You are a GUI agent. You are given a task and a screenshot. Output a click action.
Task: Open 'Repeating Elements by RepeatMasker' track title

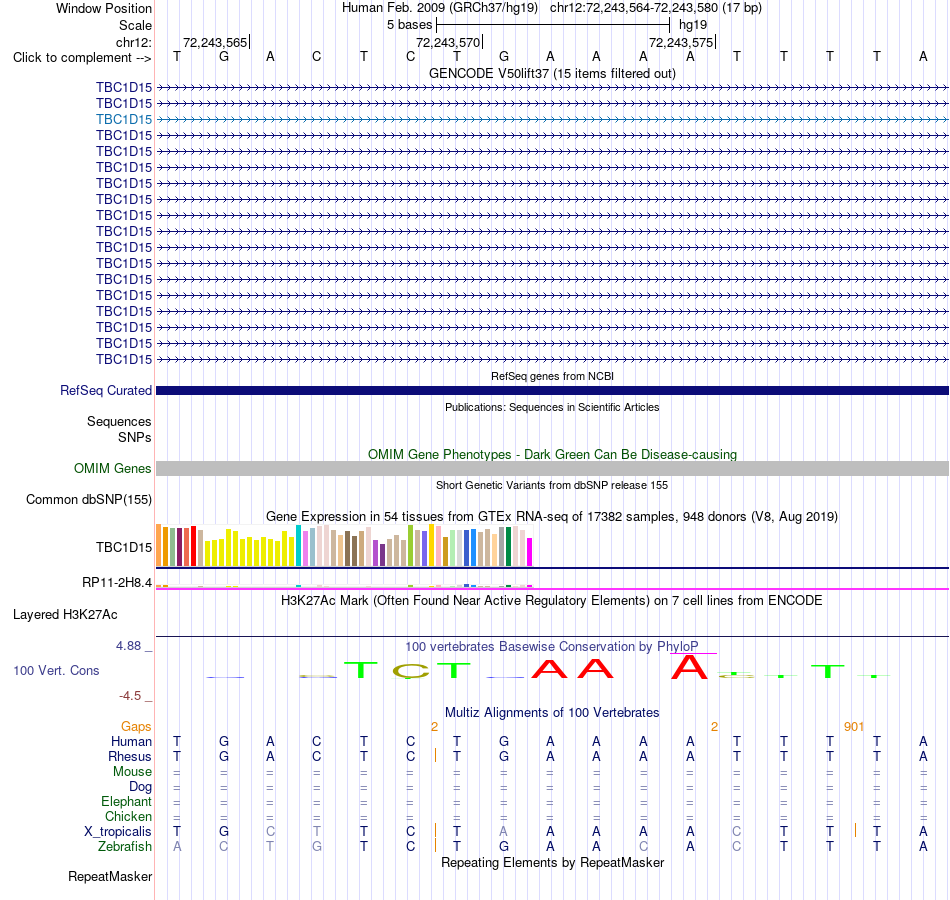[552, 862]
